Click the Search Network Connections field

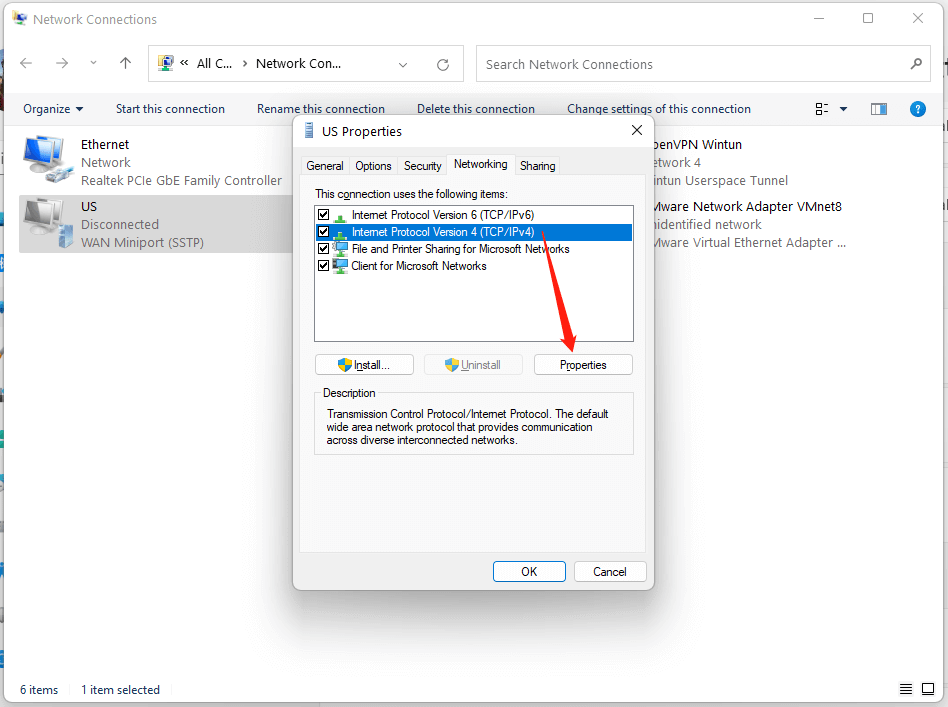[x=703, y=64]
